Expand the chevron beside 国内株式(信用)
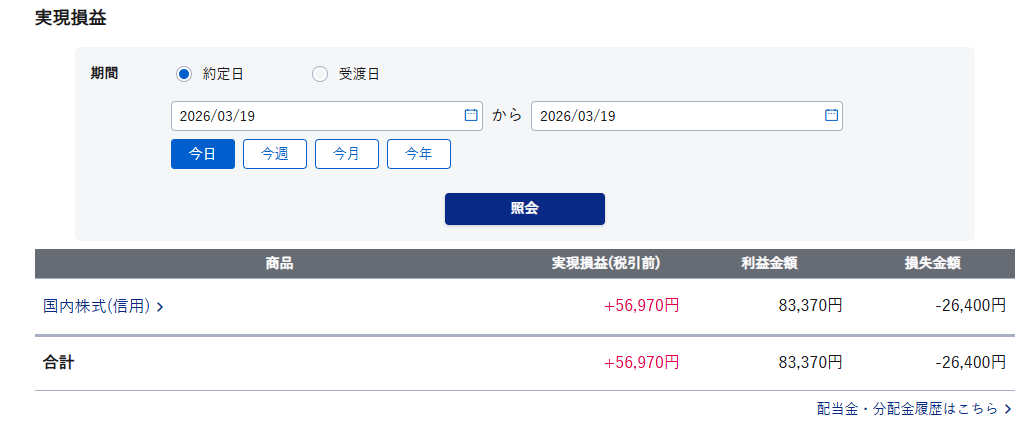1024x426 pixels. coord(160,307)
